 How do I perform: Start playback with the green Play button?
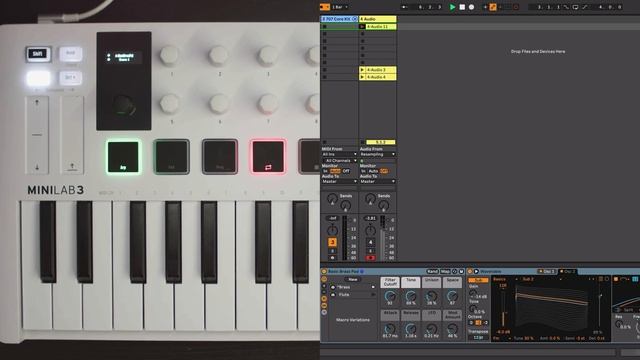pyautogui.click(x=452, y=7)
